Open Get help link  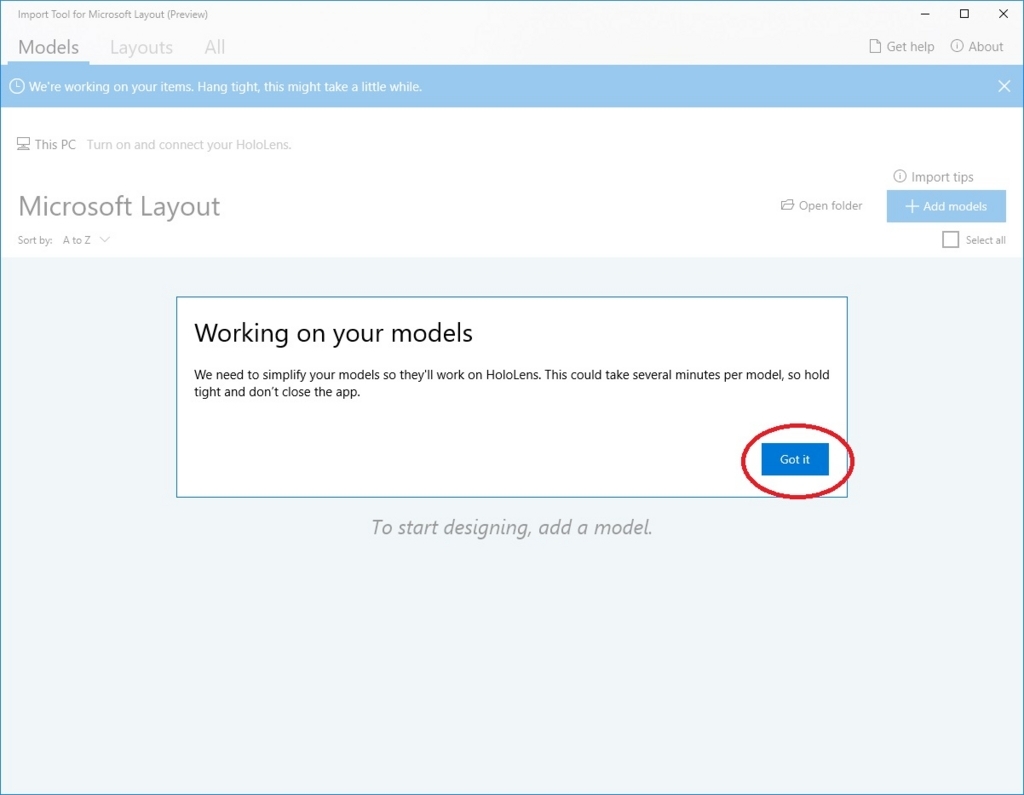click(901, 46)
